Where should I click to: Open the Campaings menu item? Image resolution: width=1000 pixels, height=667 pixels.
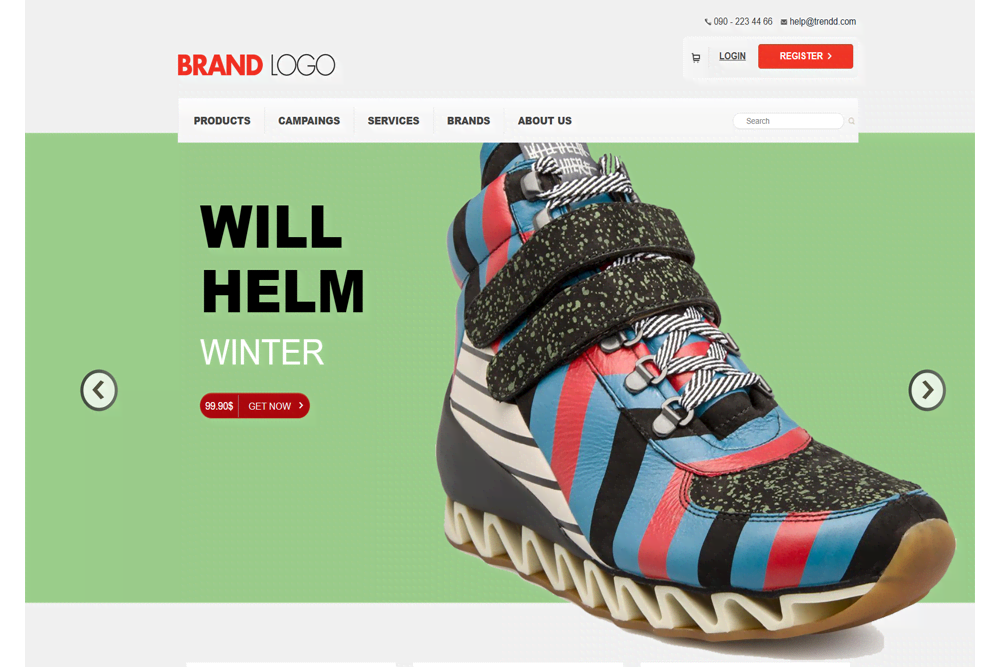tap(309, 121)
